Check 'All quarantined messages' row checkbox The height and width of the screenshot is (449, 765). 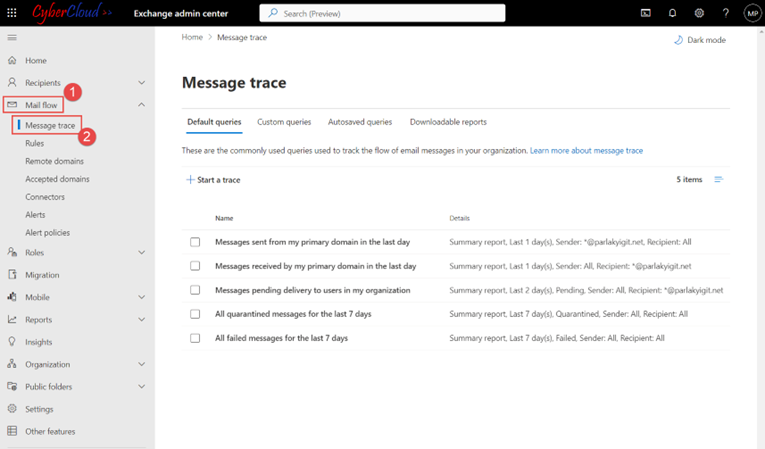[195, 314]
